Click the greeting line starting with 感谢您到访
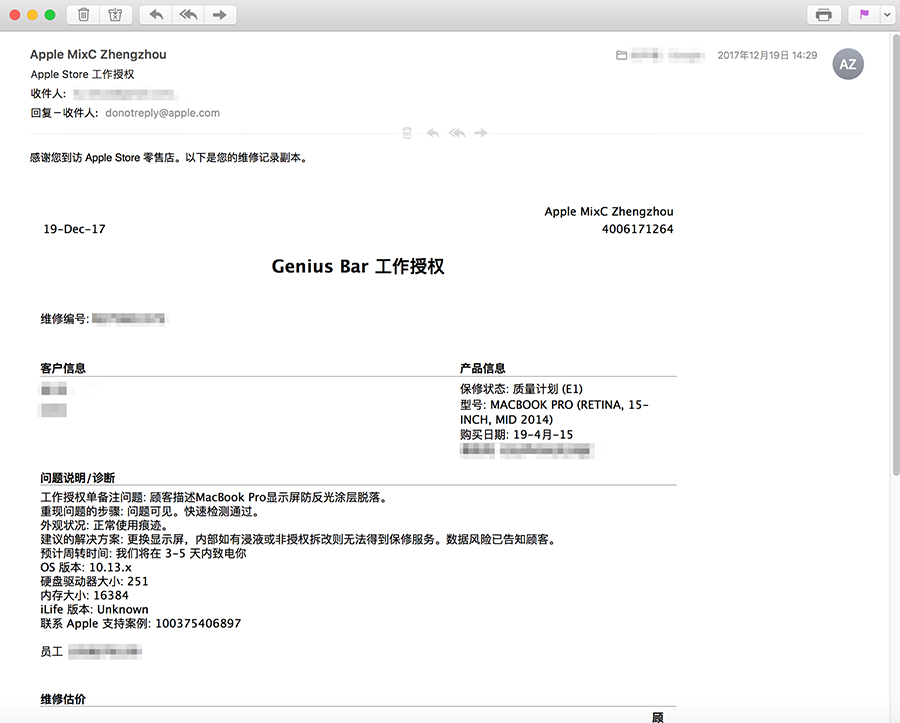 coord(169,158)
